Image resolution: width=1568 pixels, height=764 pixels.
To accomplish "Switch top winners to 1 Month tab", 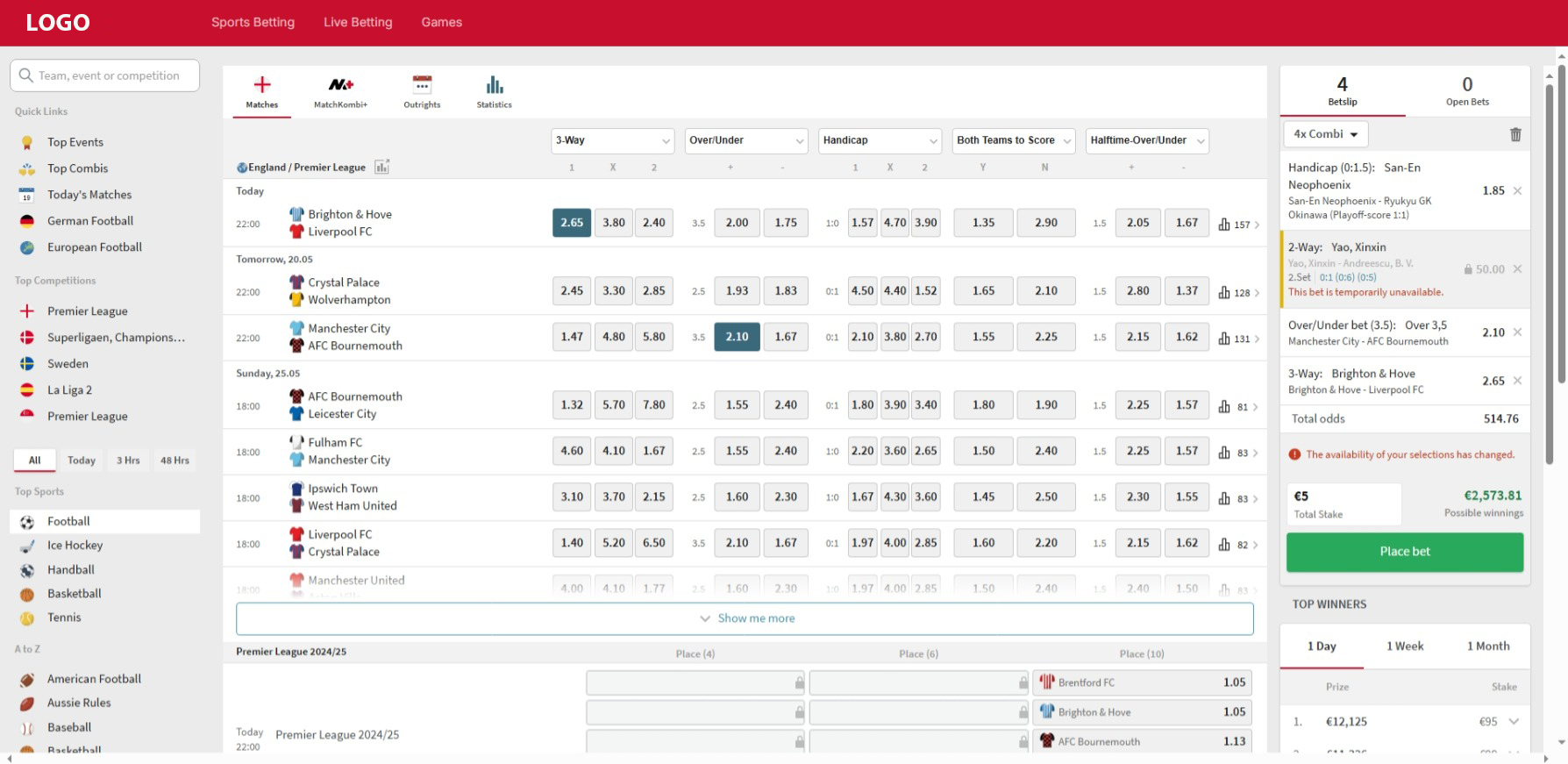I will tap(1488, 646).
